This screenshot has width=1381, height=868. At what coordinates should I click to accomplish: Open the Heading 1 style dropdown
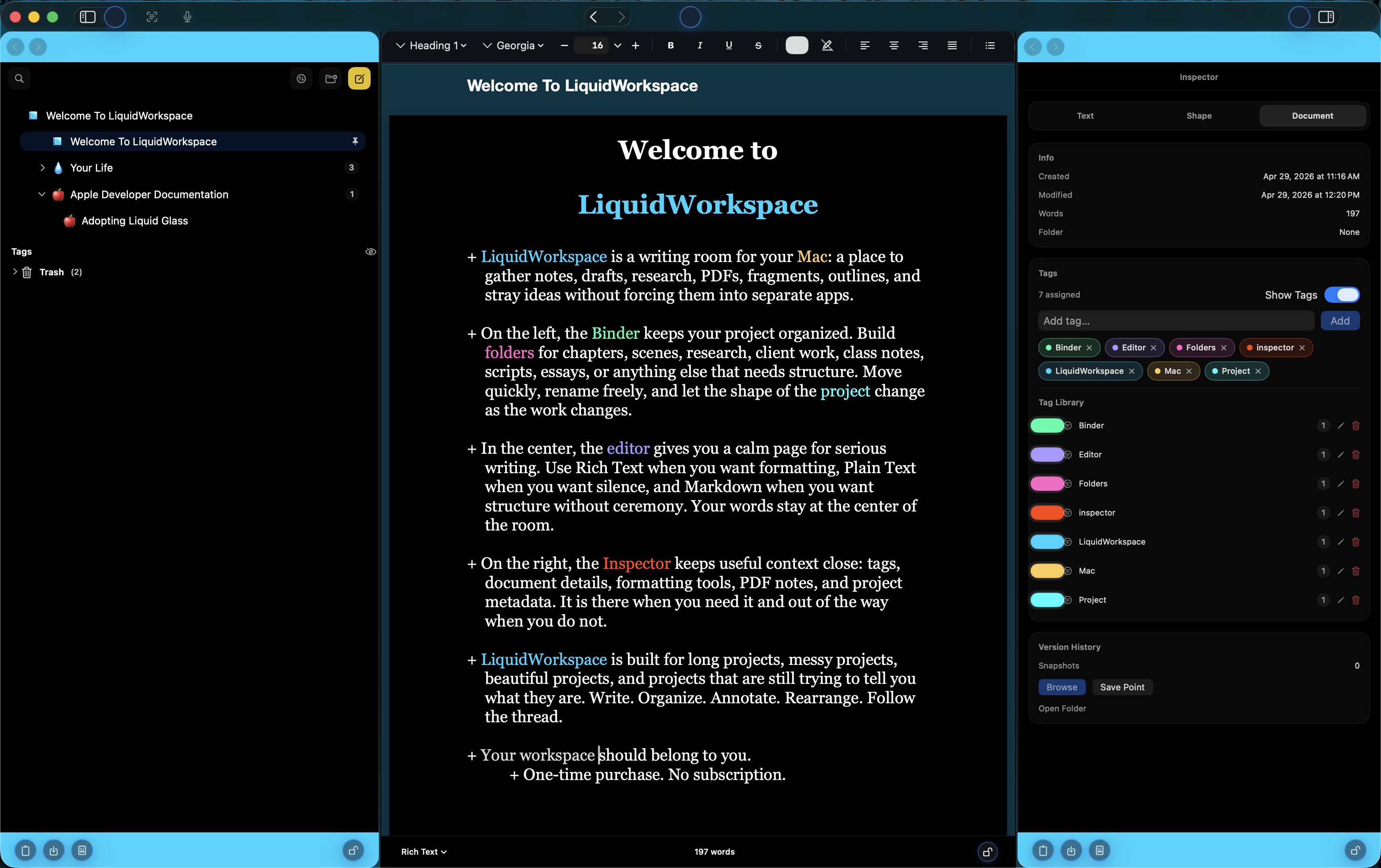point(432,45)
